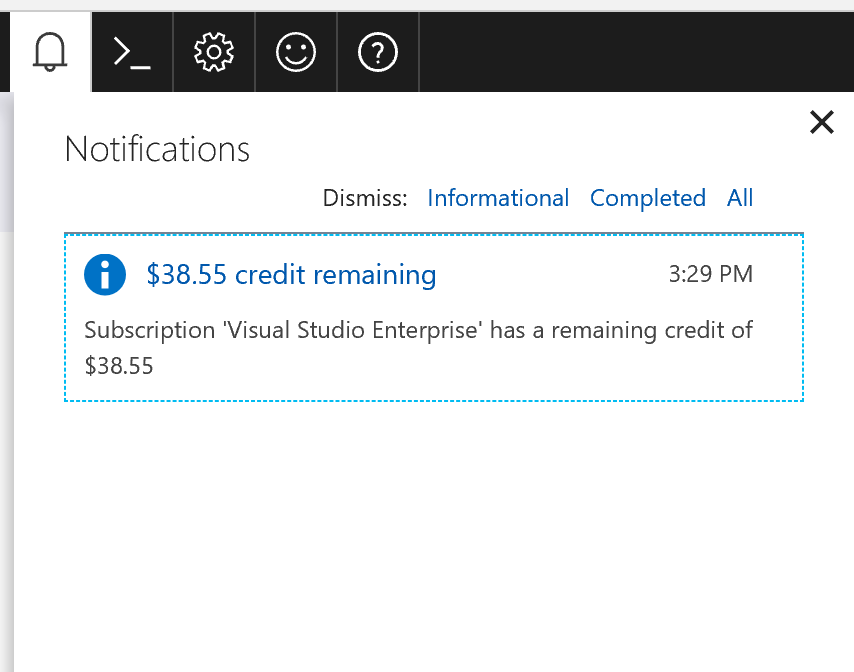Dismiss Completed notifications

click(x=647, y=198)
